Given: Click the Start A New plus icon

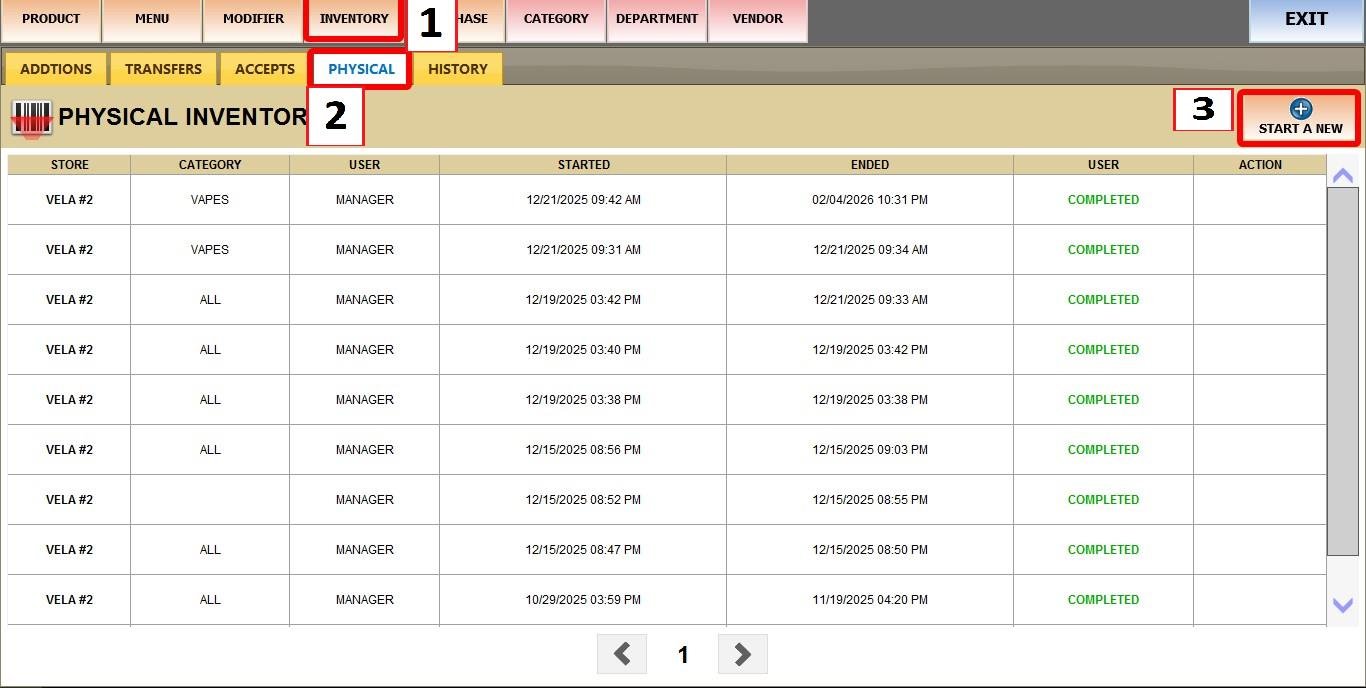Looking at the screenshot, I should (x=1300, y=109).
